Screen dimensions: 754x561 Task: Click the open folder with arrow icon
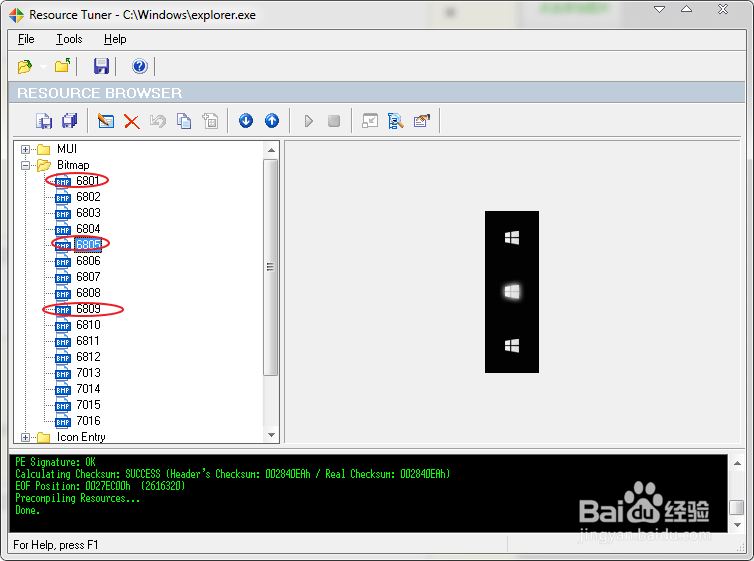click(x=63, y=65)
